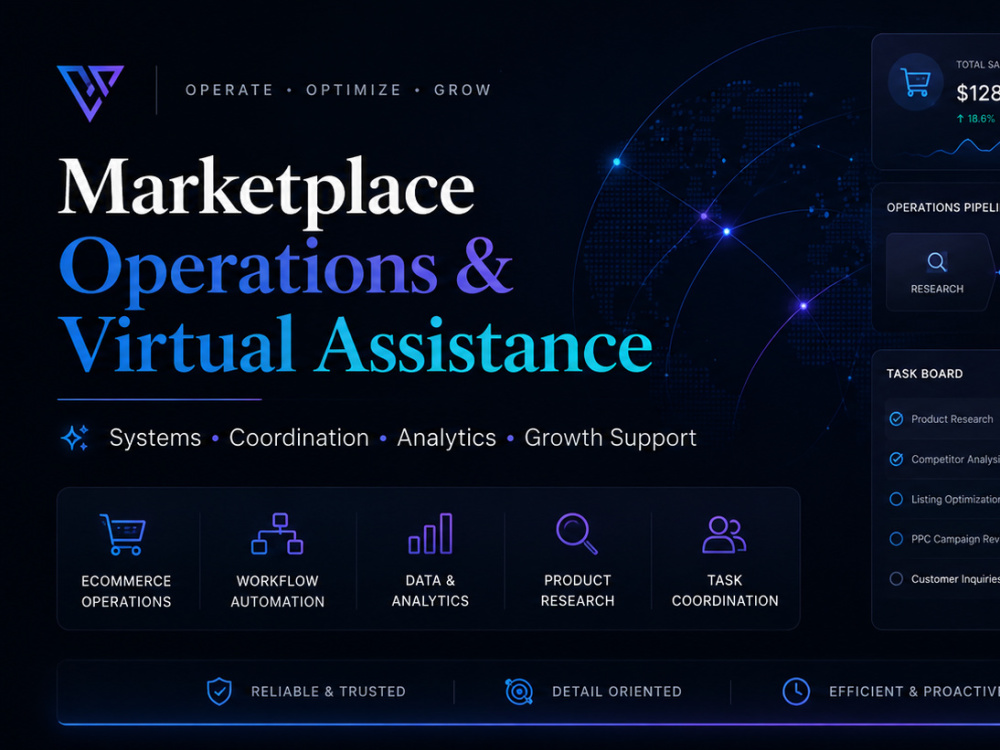The width and height of the screenshot is (1000, 750).
Task: Click the Data & Analytics label
Action: 430,591
